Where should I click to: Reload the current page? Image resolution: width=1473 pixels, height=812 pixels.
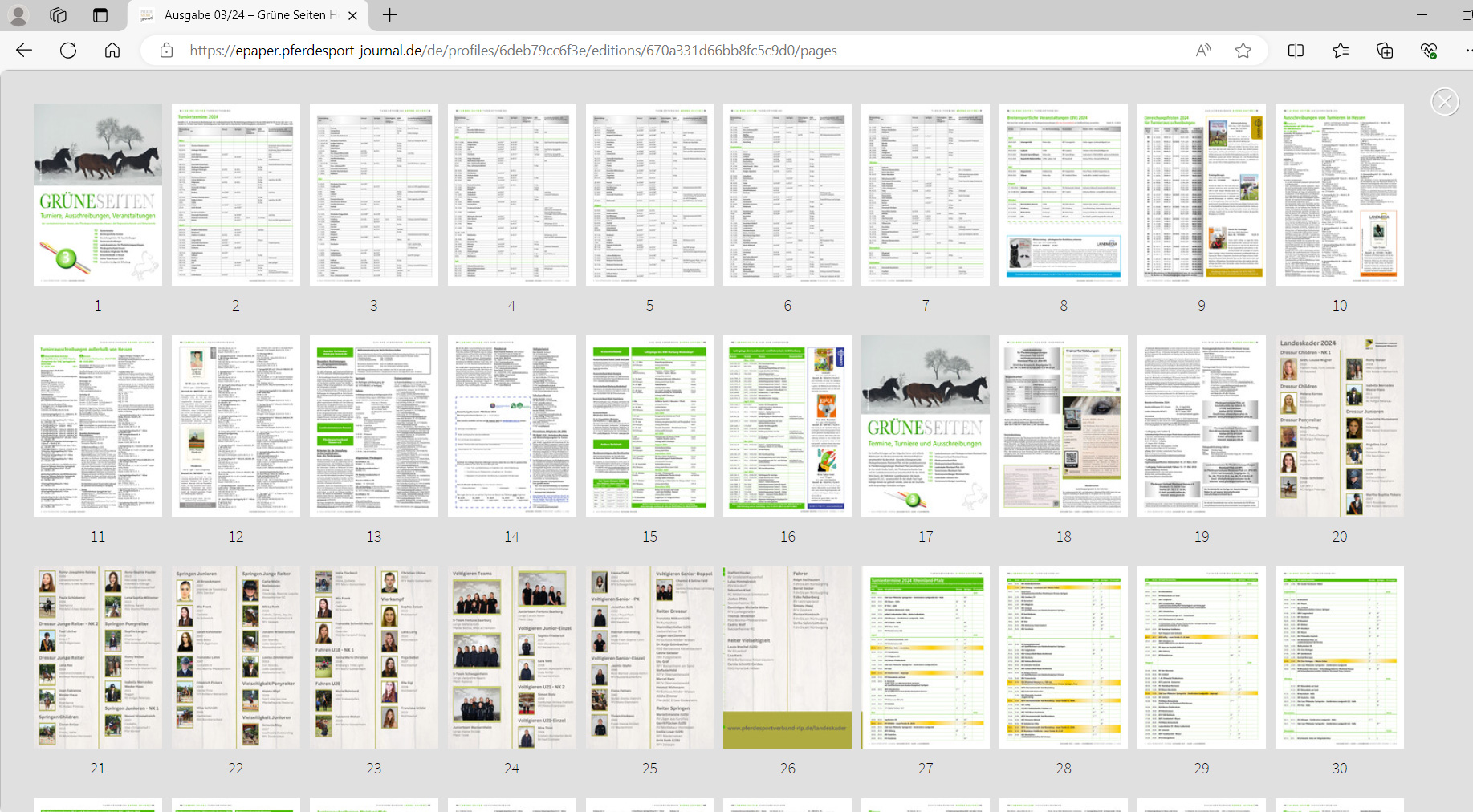click(x=68, y=50)
